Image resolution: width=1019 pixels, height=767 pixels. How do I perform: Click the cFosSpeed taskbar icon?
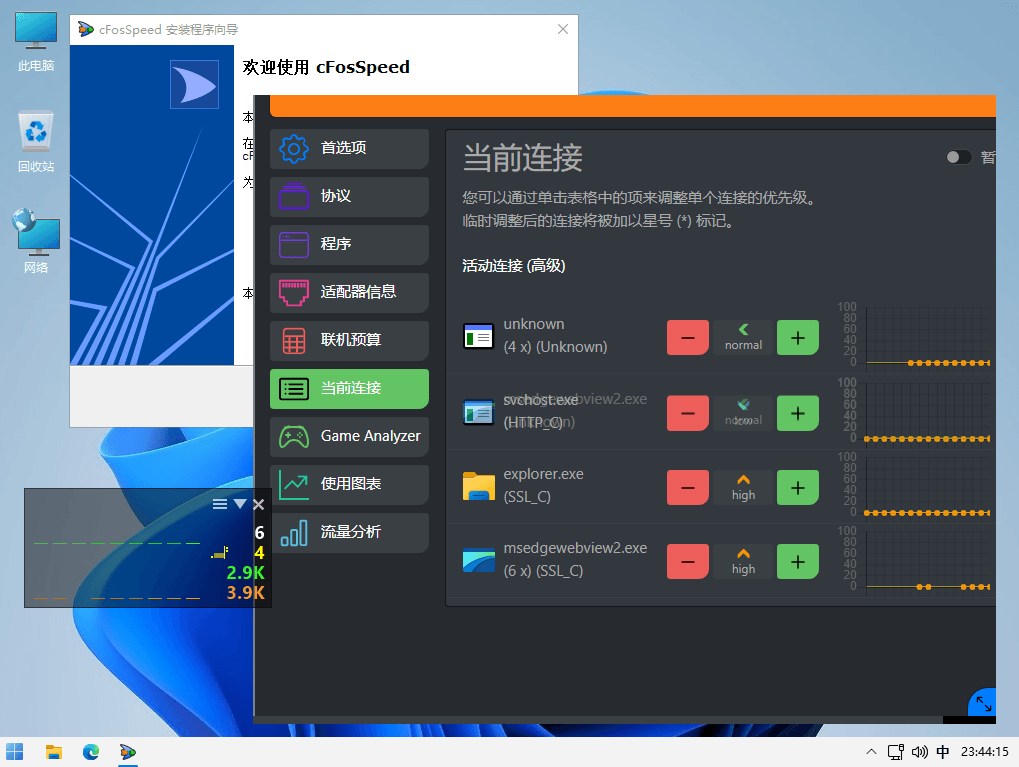128,752
